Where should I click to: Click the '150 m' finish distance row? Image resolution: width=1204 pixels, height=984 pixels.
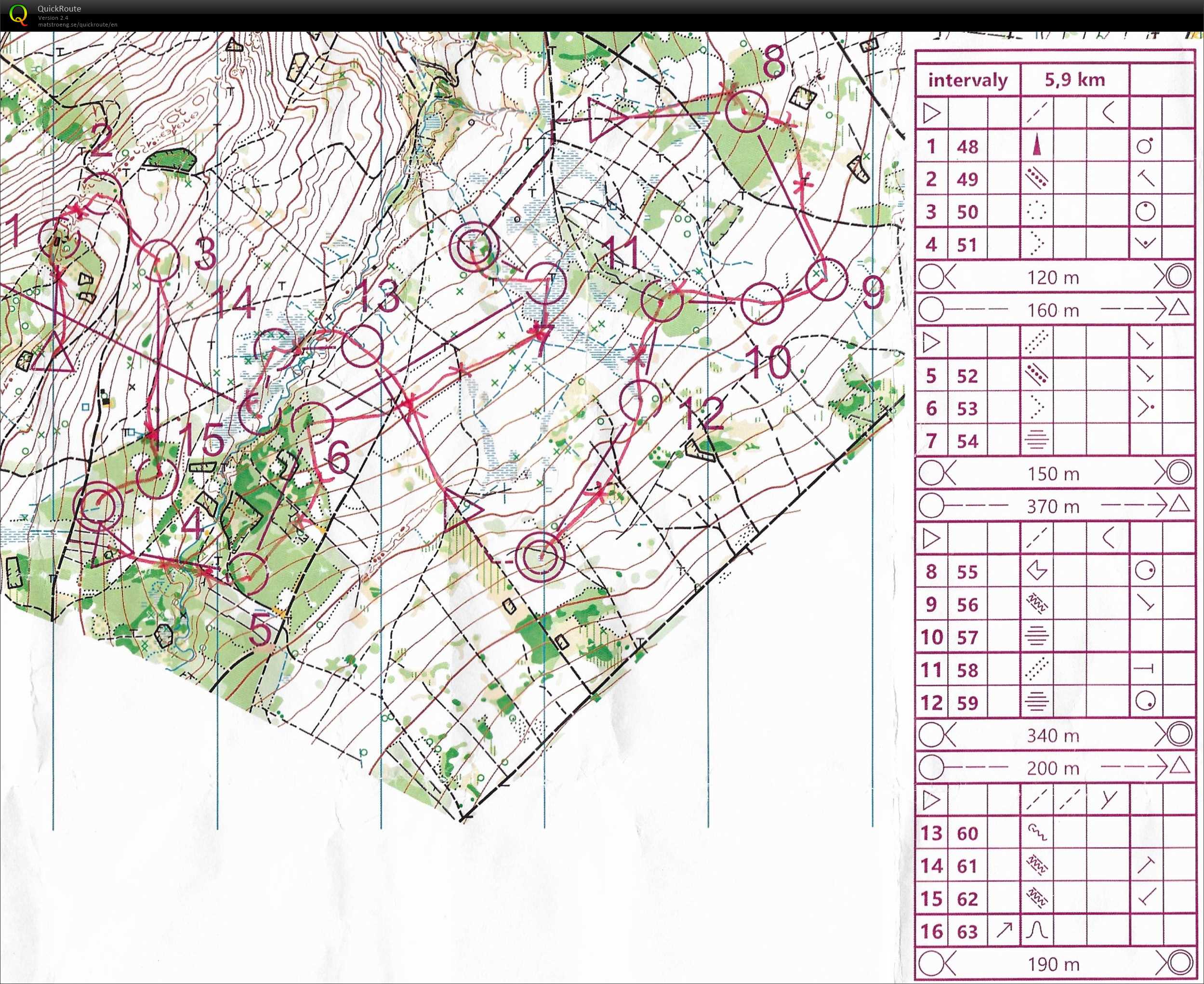point(1055,473)
